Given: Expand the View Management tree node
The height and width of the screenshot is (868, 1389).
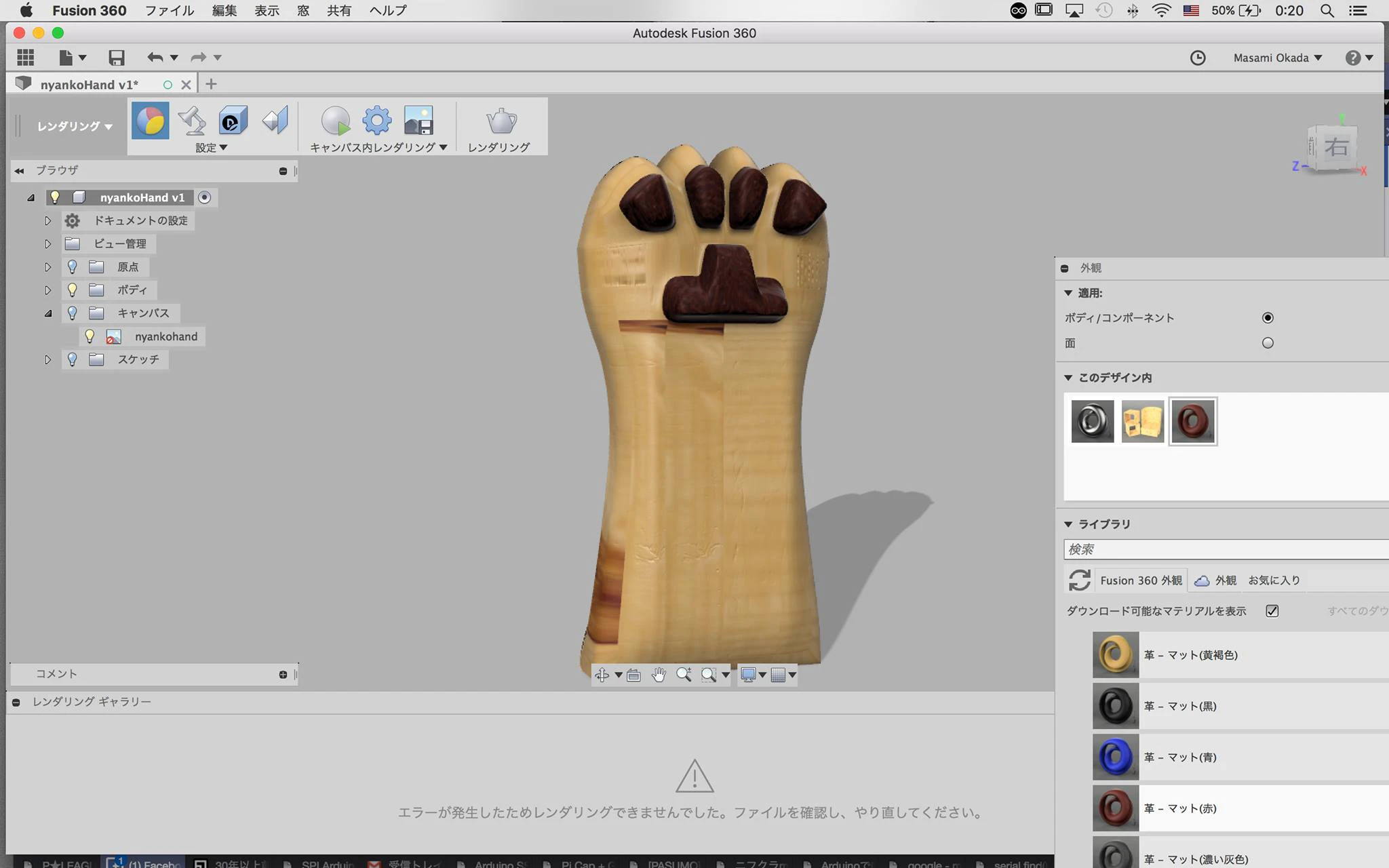Looking at the screenshot, I should 47,244.
